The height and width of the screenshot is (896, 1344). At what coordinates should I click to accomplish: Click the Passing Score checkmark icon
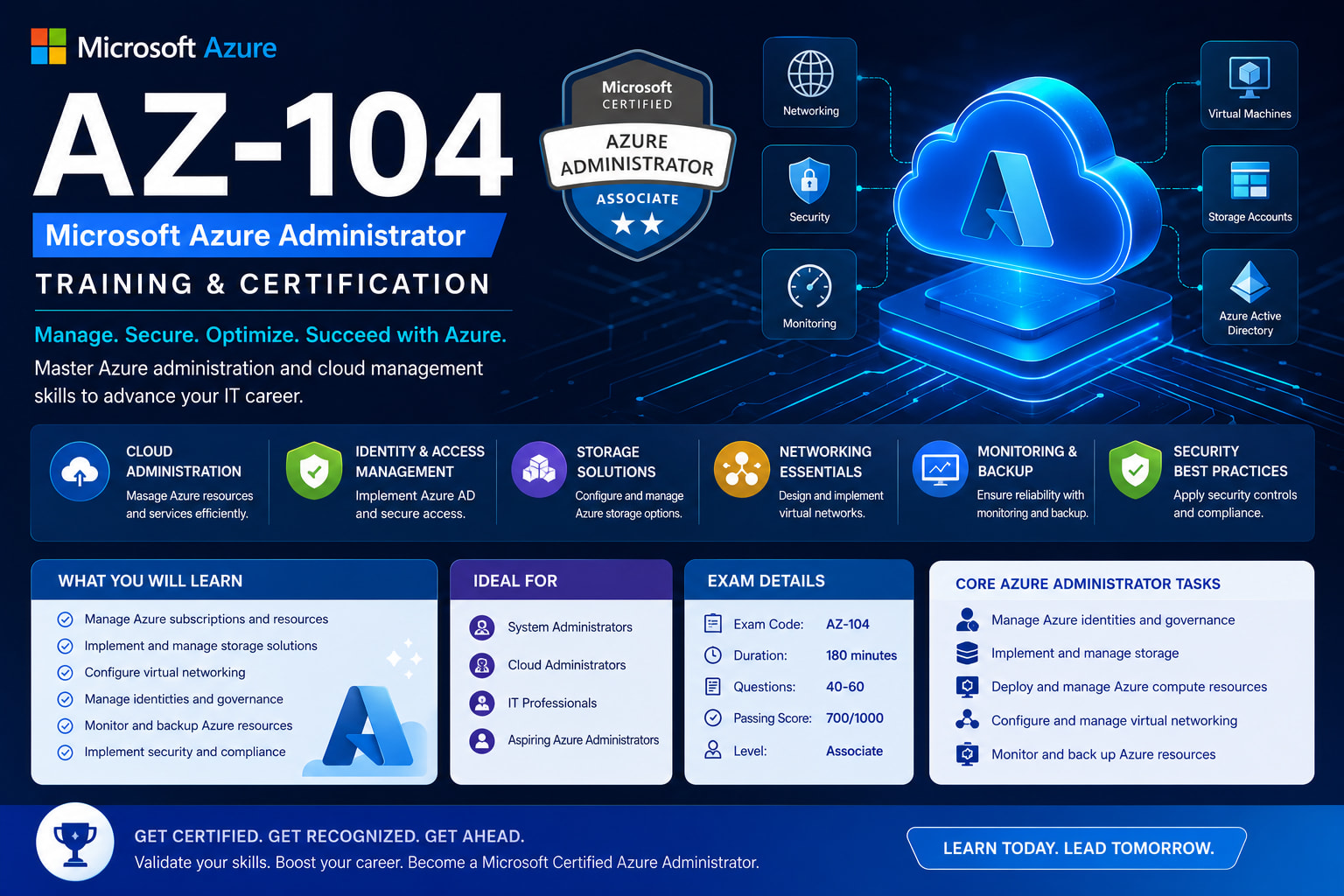[x=713, y=718]
